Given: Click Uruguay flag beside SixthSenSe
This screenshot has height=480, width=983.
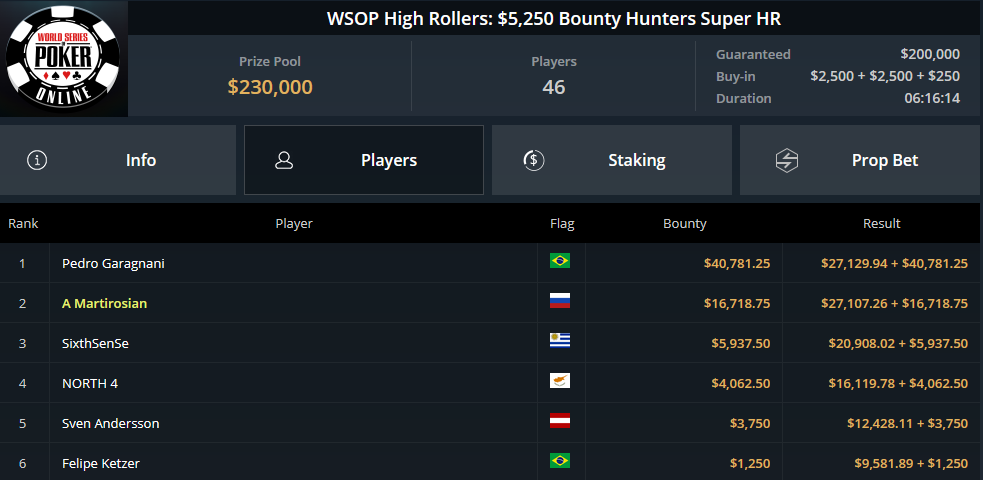Looking at the screenshot, I should pyautogui.click(x=560, y=340).
